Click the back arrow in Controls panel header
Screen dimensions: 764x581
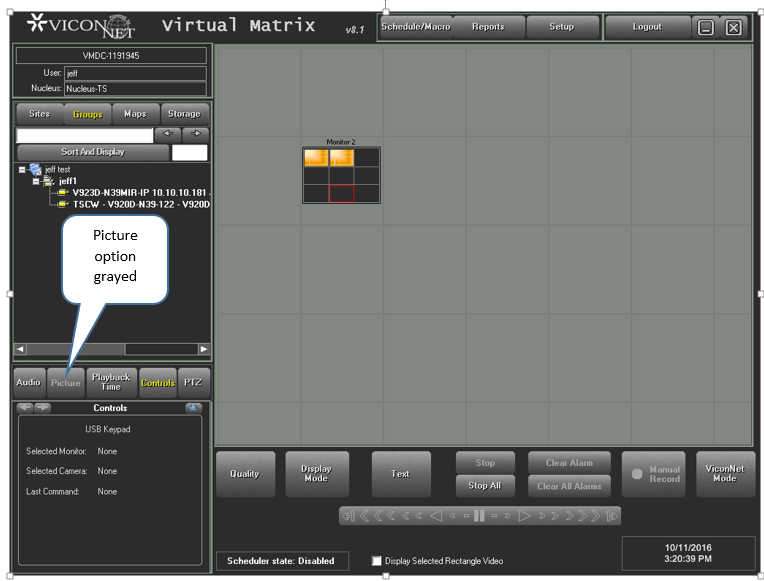(x=25, y=408)
